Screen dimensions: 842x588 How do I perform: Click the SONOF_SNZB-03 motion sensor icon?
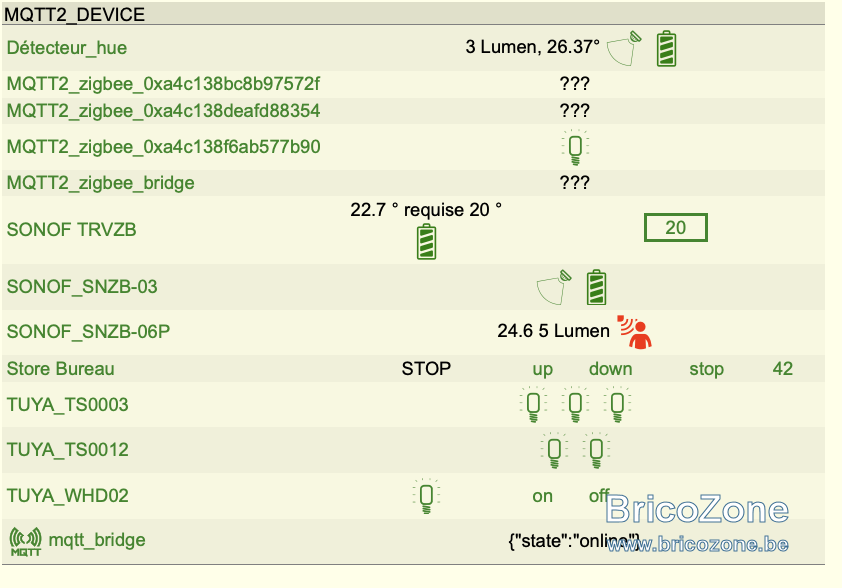[554, 287]
